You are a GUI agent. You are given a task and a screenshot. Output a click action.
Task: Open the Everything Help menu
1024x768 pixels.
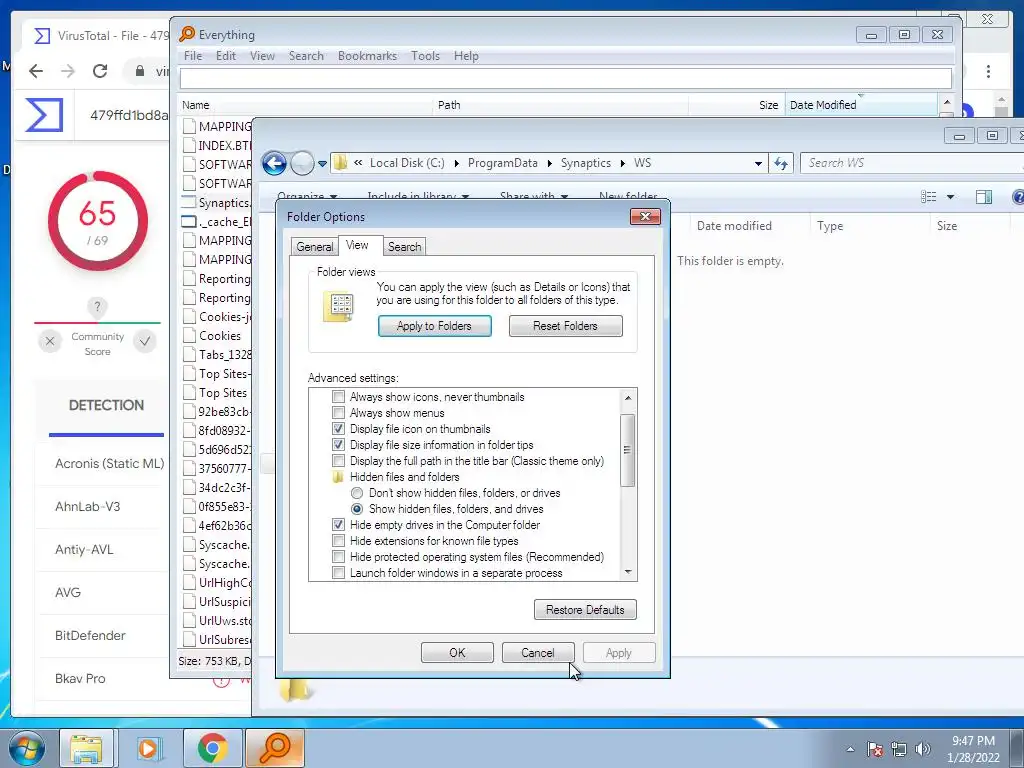466,56
